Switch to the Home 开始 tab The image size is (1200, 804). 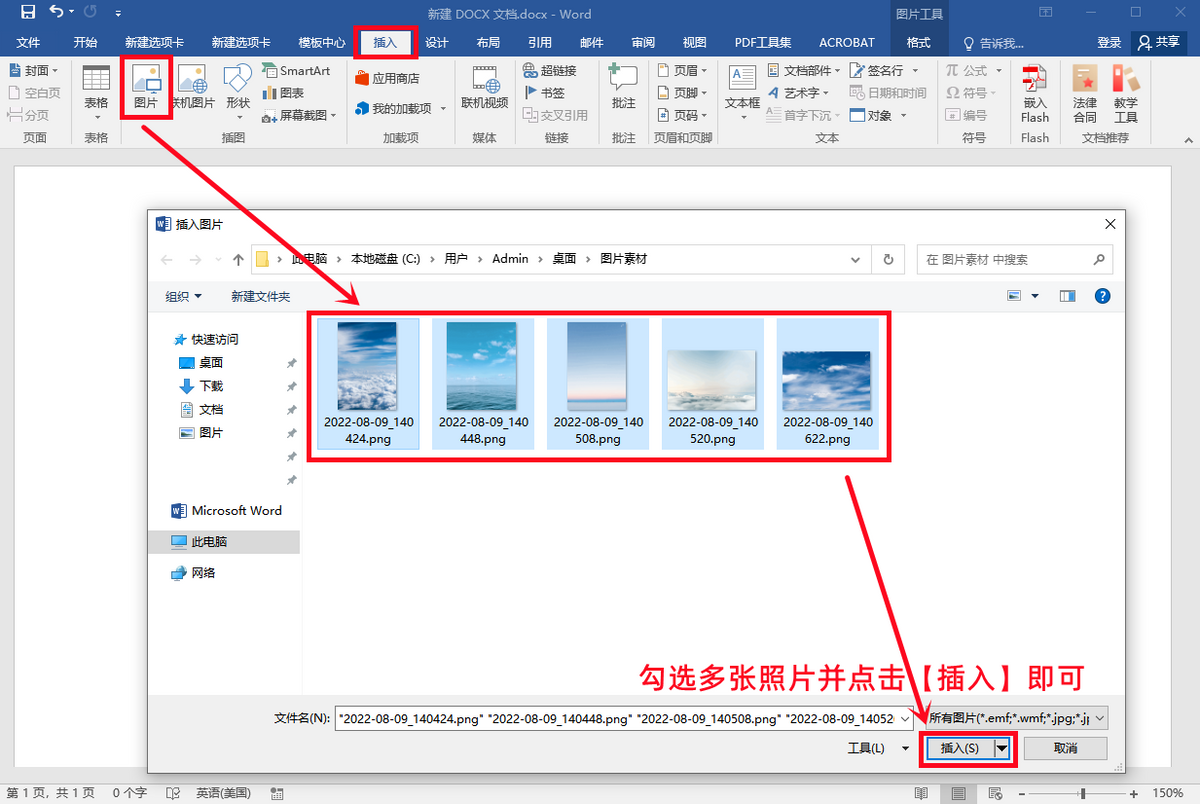[85, 43]
